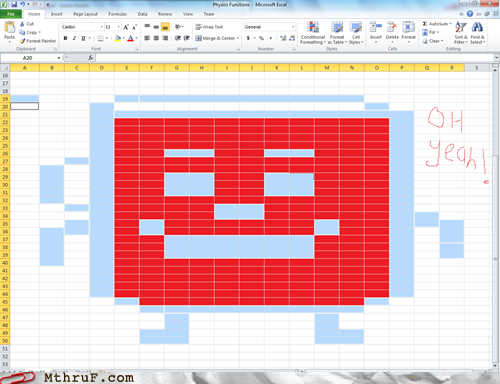This screenshot has width=500, height=384.
Task: Click the Paste button
Action: (9, 31)
